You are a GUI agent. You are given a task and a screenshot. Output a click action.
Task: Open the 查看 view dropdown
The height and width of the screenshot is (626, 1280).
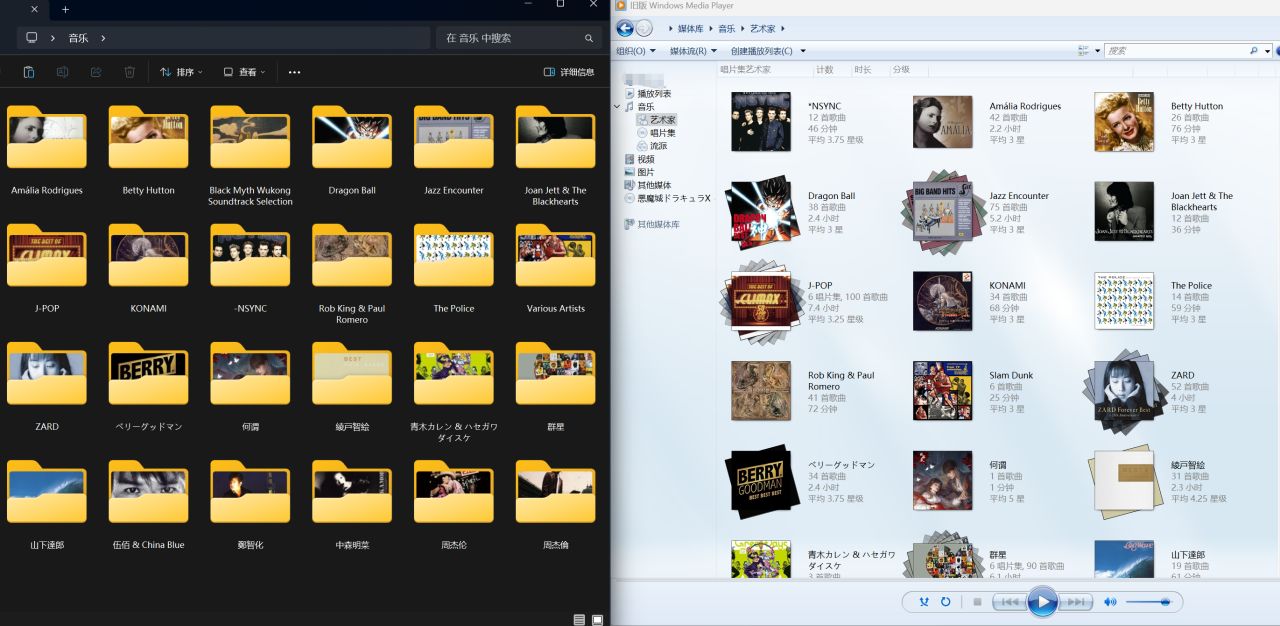pos(244,72)
